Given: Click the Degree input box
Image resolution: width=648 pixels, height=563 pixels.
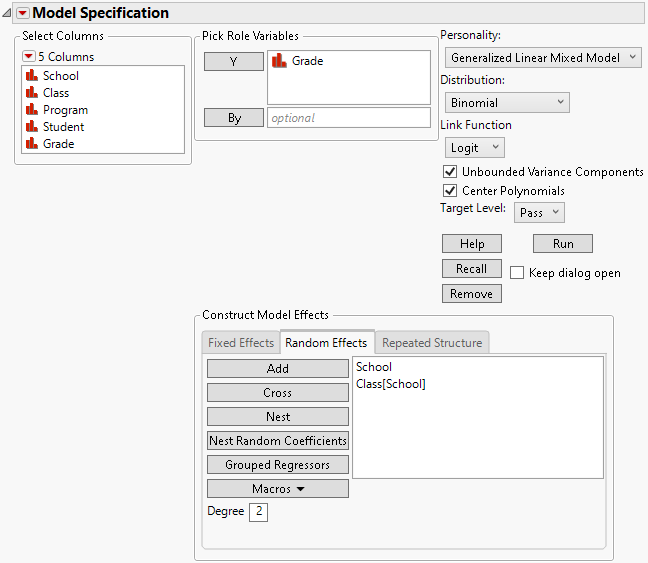Looking at the screenshot, I should tap(258, 512).
